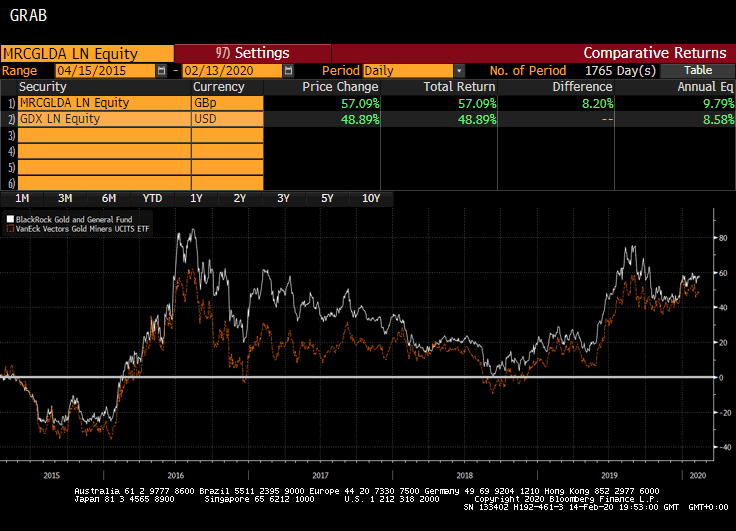Click the 9.79% Annual Eq value

(x=719, y=103)
